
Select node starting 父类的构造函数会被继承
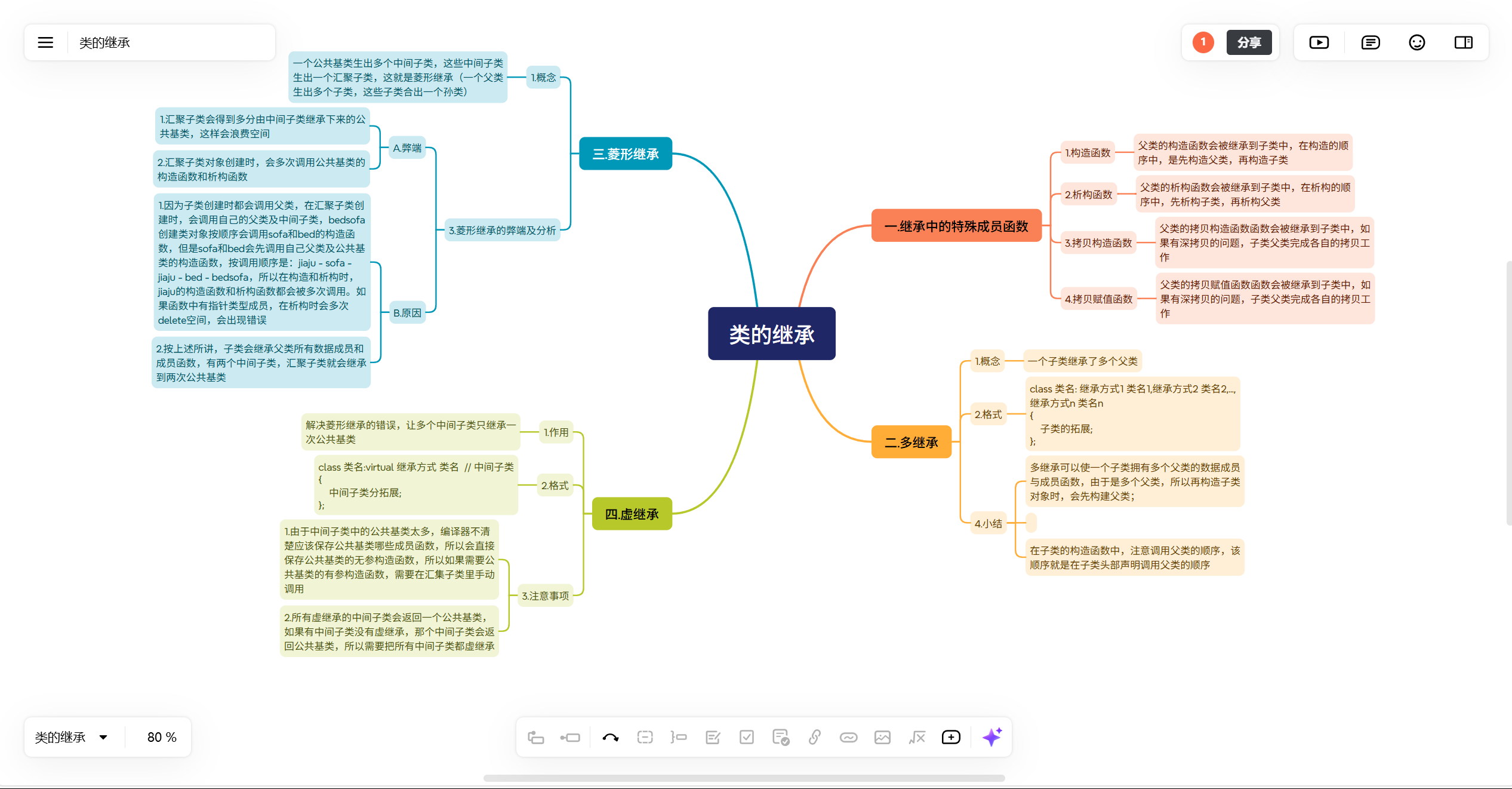pos(1243,152)
